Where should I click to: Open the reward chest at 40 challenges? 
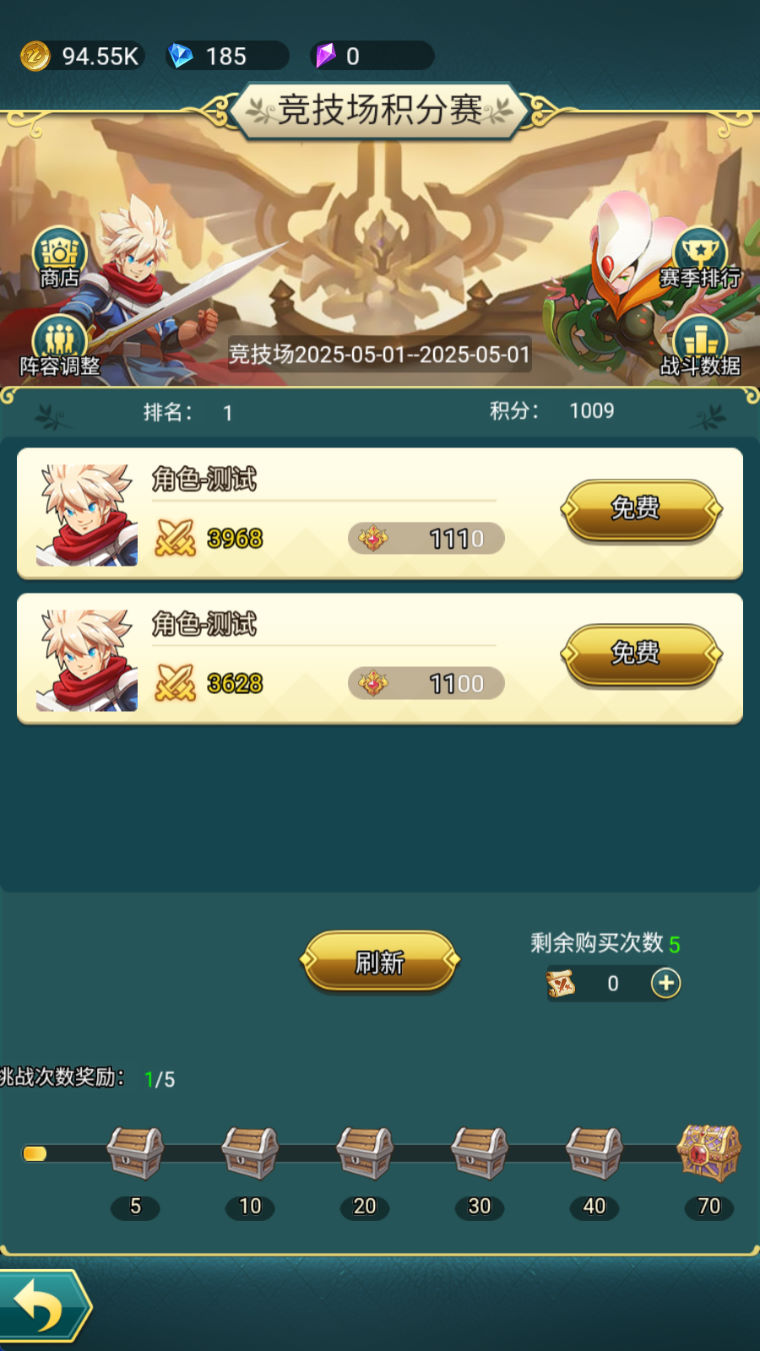pyautogui.click(x=595, y=1153)
